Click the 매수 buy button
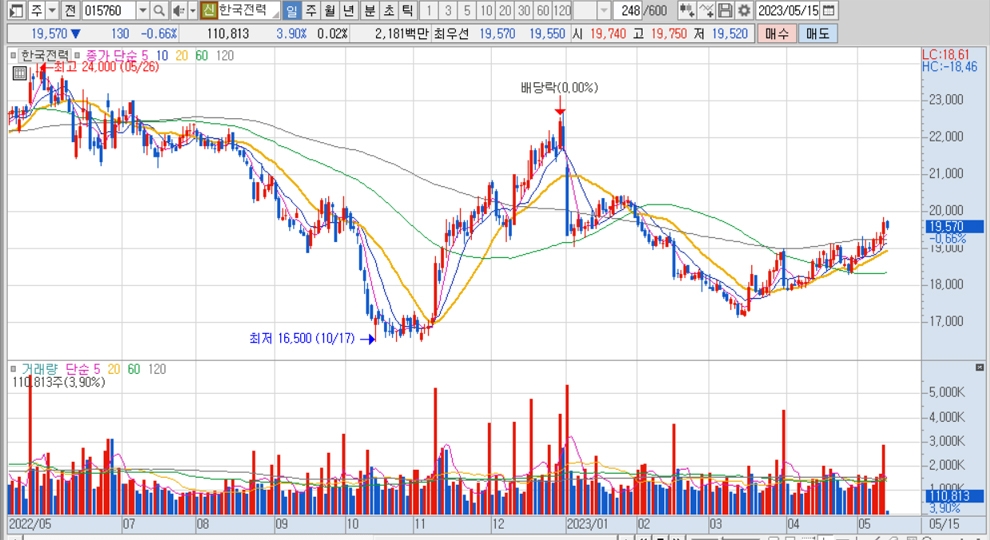Viewport: 990px width, 540px height. pyautogui.click(x=776, y=34)
